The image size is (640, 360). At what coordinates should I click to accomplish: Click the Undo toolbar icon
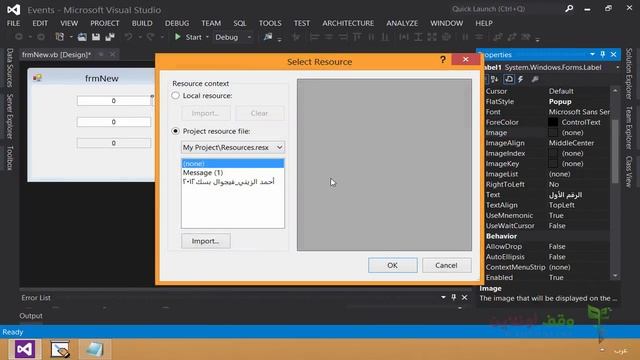pos(129,37)
